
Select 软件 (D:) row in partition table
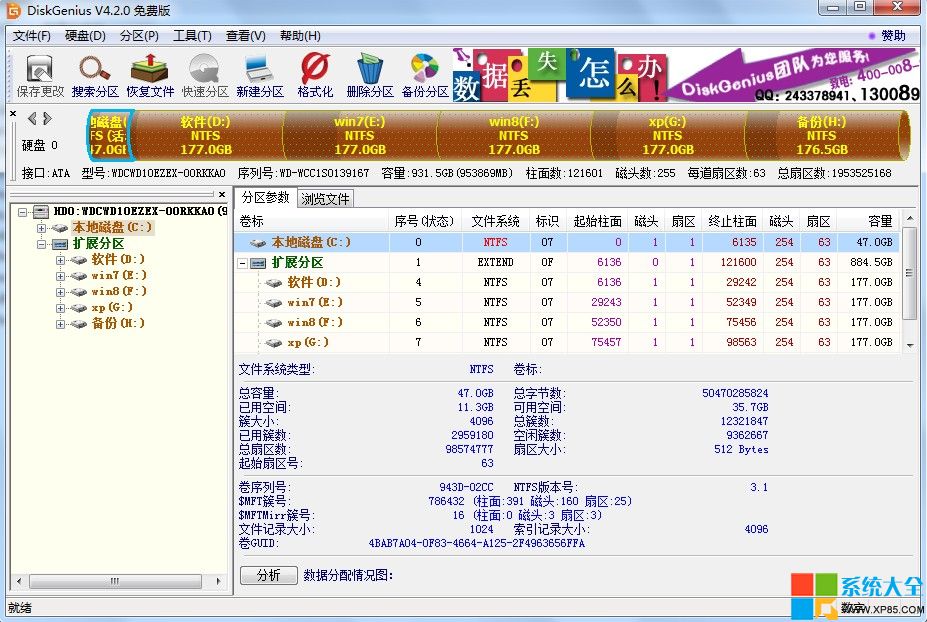tap(567, 282)
